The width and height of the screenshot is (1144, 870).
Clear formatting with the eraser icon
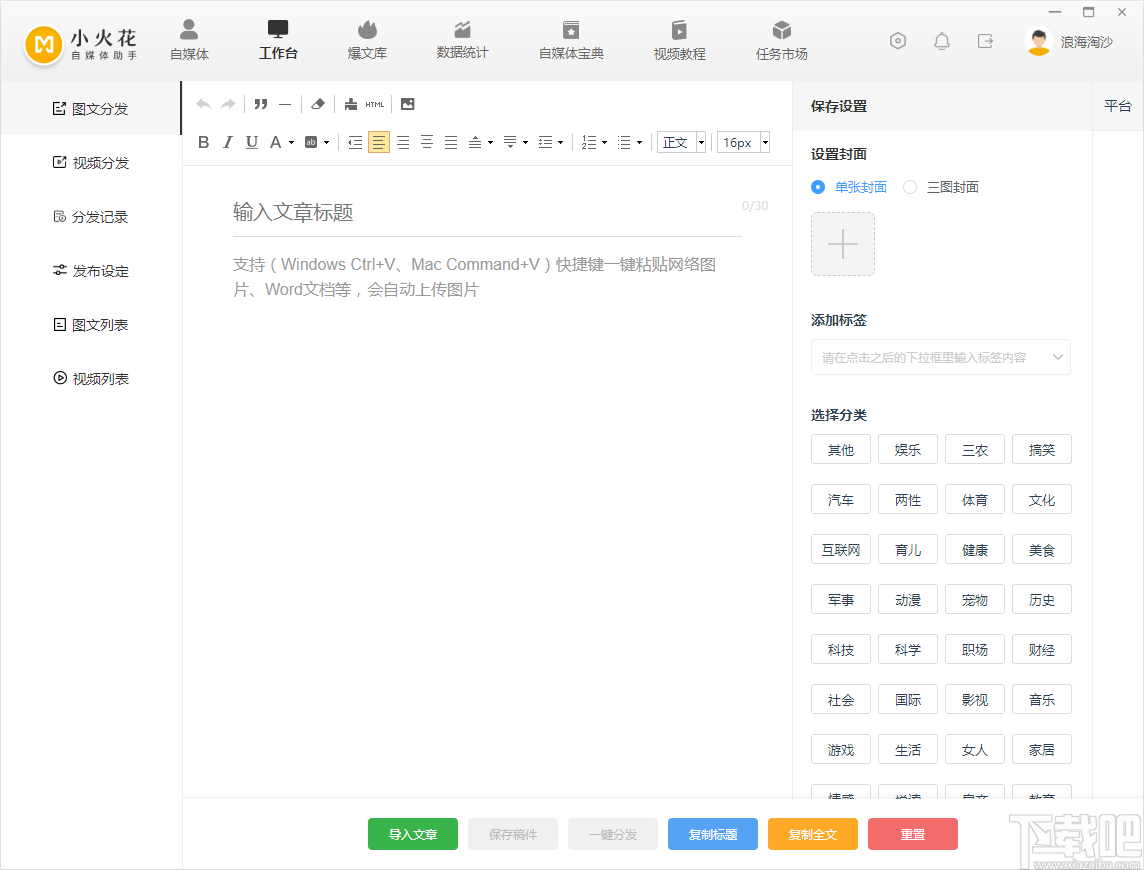tap(317, 103)
